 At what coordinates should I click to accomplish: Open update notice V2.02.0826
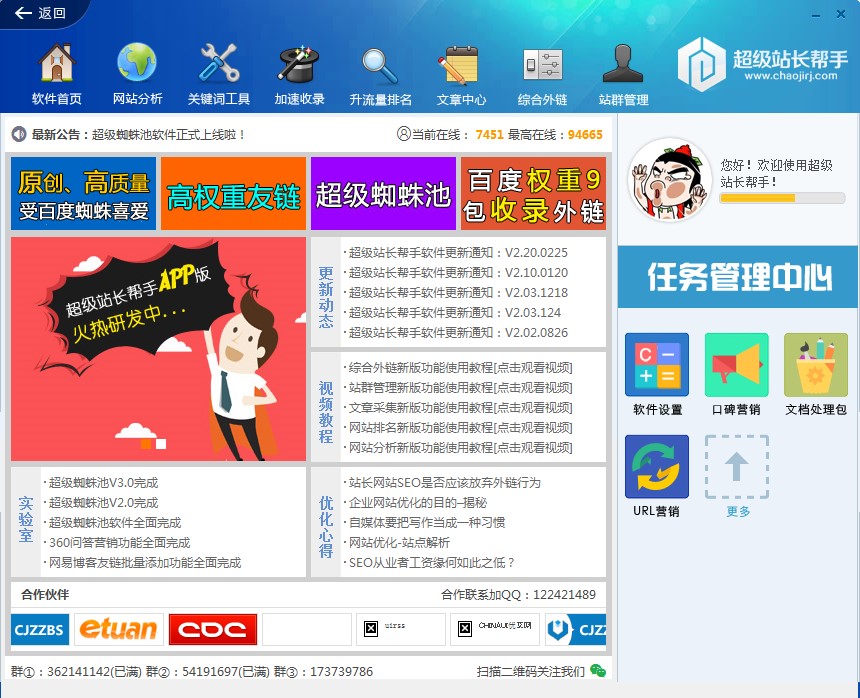click(458, 332)
